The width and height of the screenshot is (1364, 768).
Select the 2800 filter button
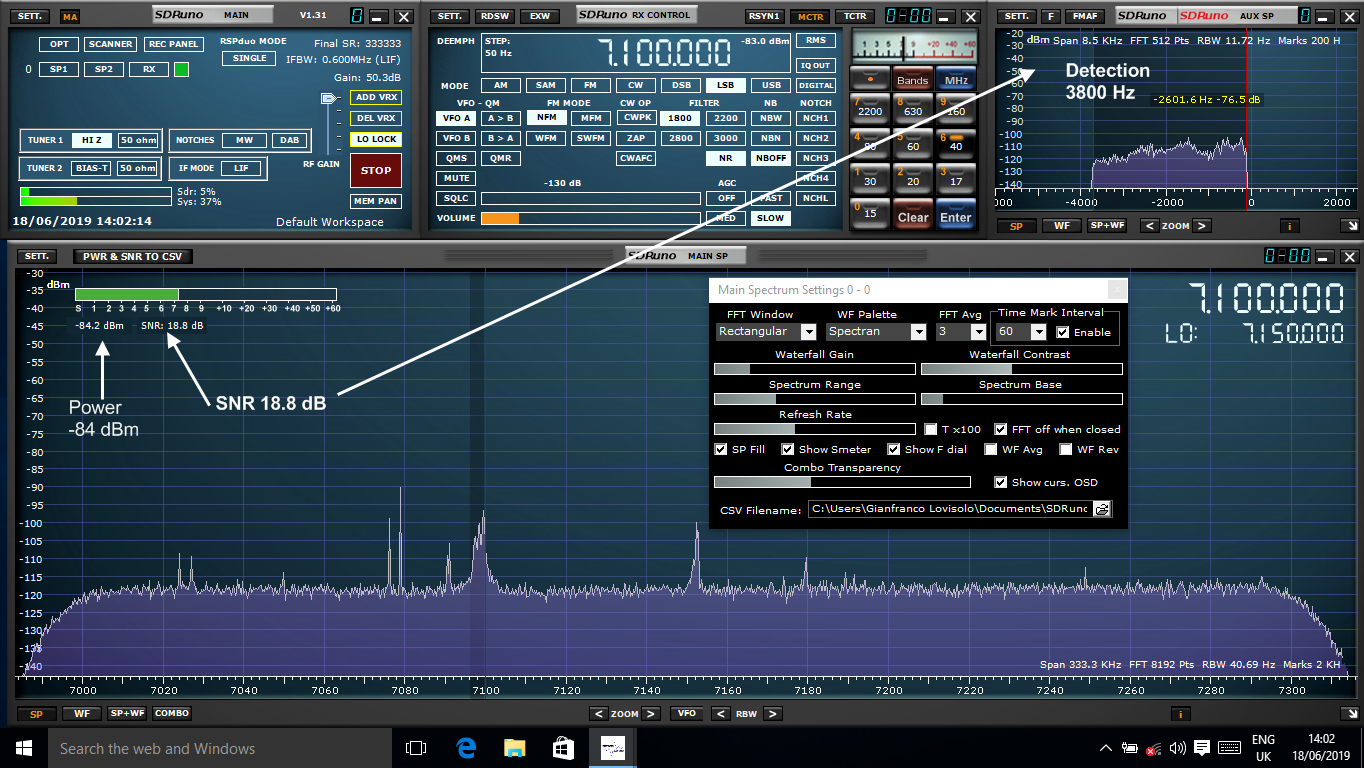681,138
